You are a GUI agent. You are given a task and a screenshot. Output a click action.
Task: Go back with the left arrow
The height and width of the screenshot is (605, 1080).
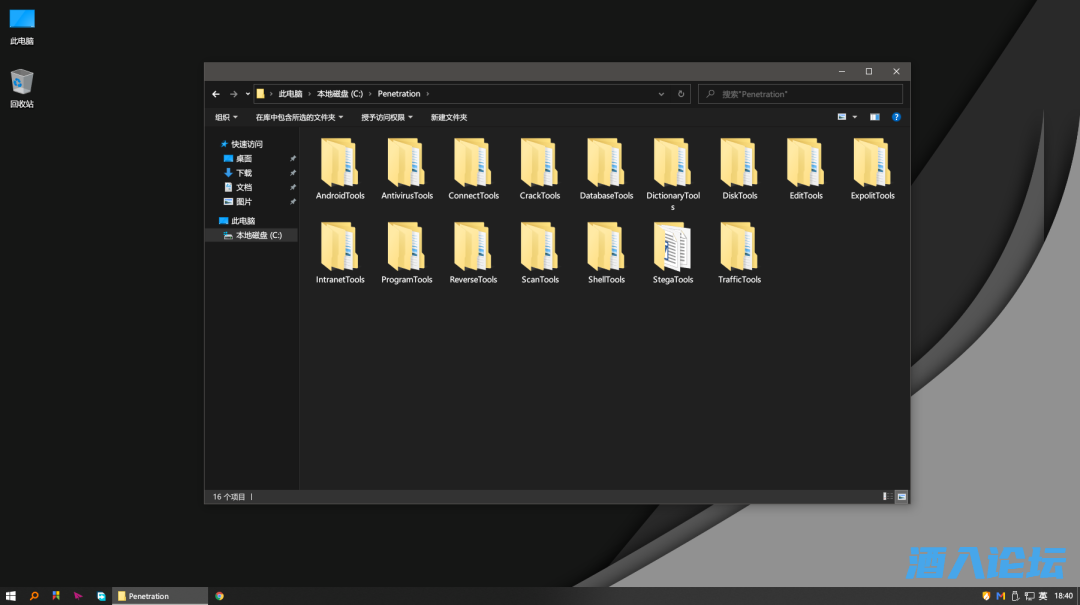(x=216, y=94)
